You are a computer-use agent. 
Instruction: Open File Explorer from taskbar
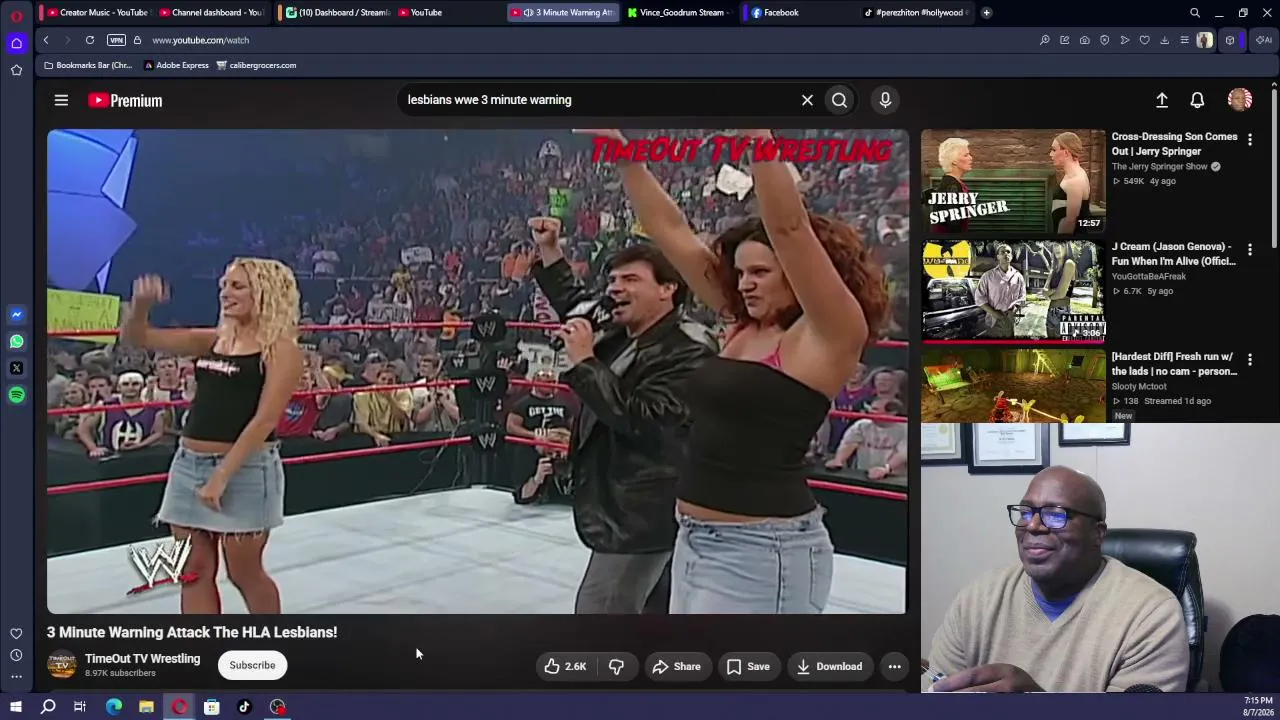click(x=146, y=707)
